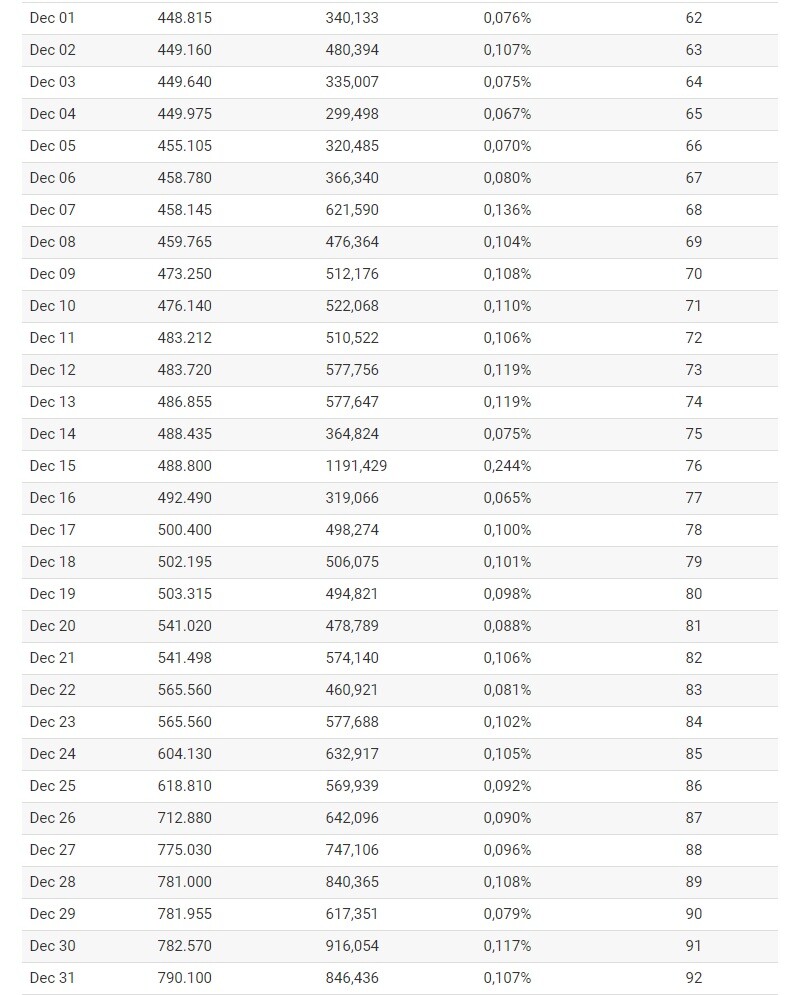800x995 pixels.
Task: Select the Dec 01 date cell
Action: pos(52,18)
